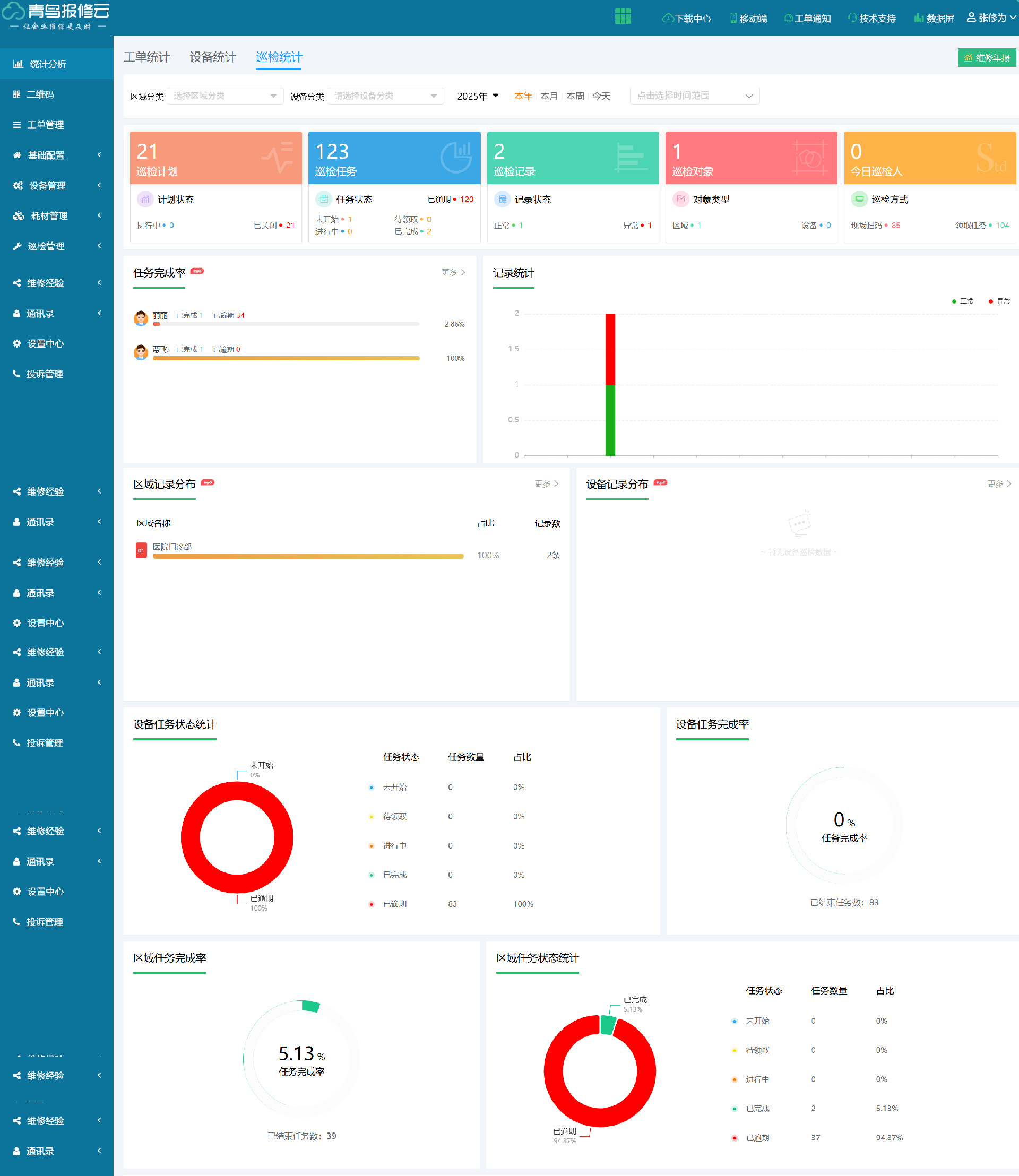This screenshot has height=1176, width=1019.
Task: Click the 二维码 QR code sidebar icon
Action: (17, 94)
